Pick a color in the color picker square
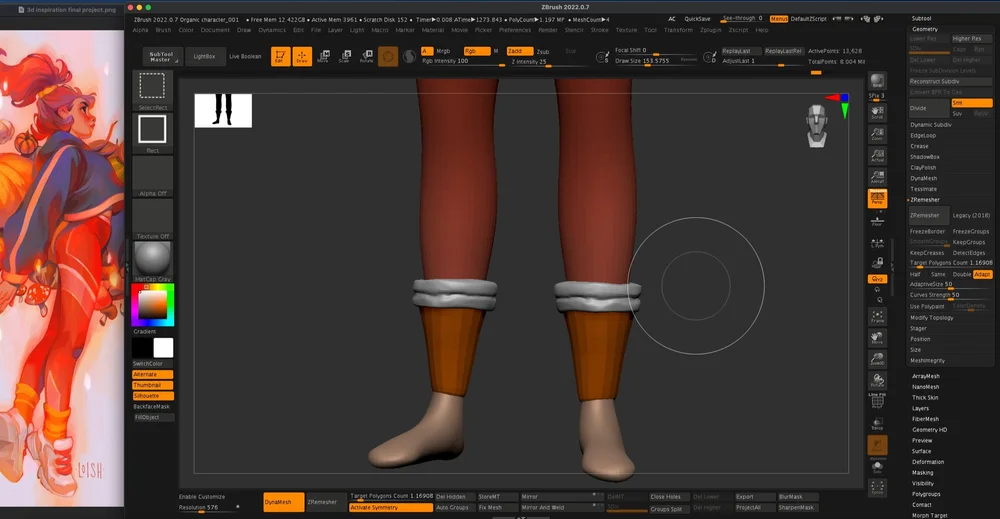Image resolution: width=1000 pixels, height=519 pixels. [x=153, y=305]
